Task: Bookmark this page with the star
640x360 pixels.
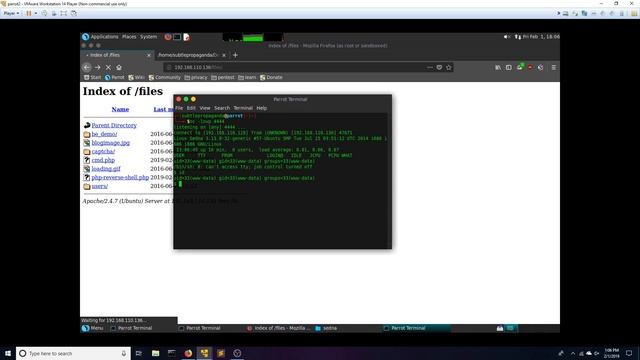Action: 449,67
